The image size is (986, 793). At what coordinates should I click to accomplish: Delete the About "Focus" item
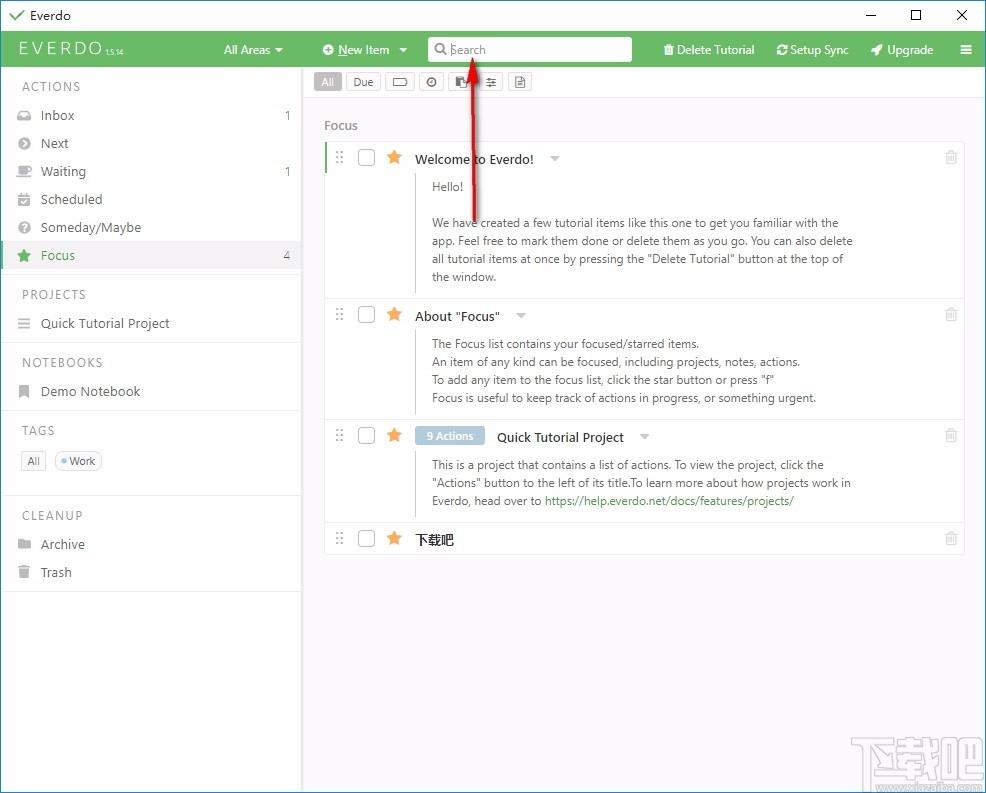951,314
